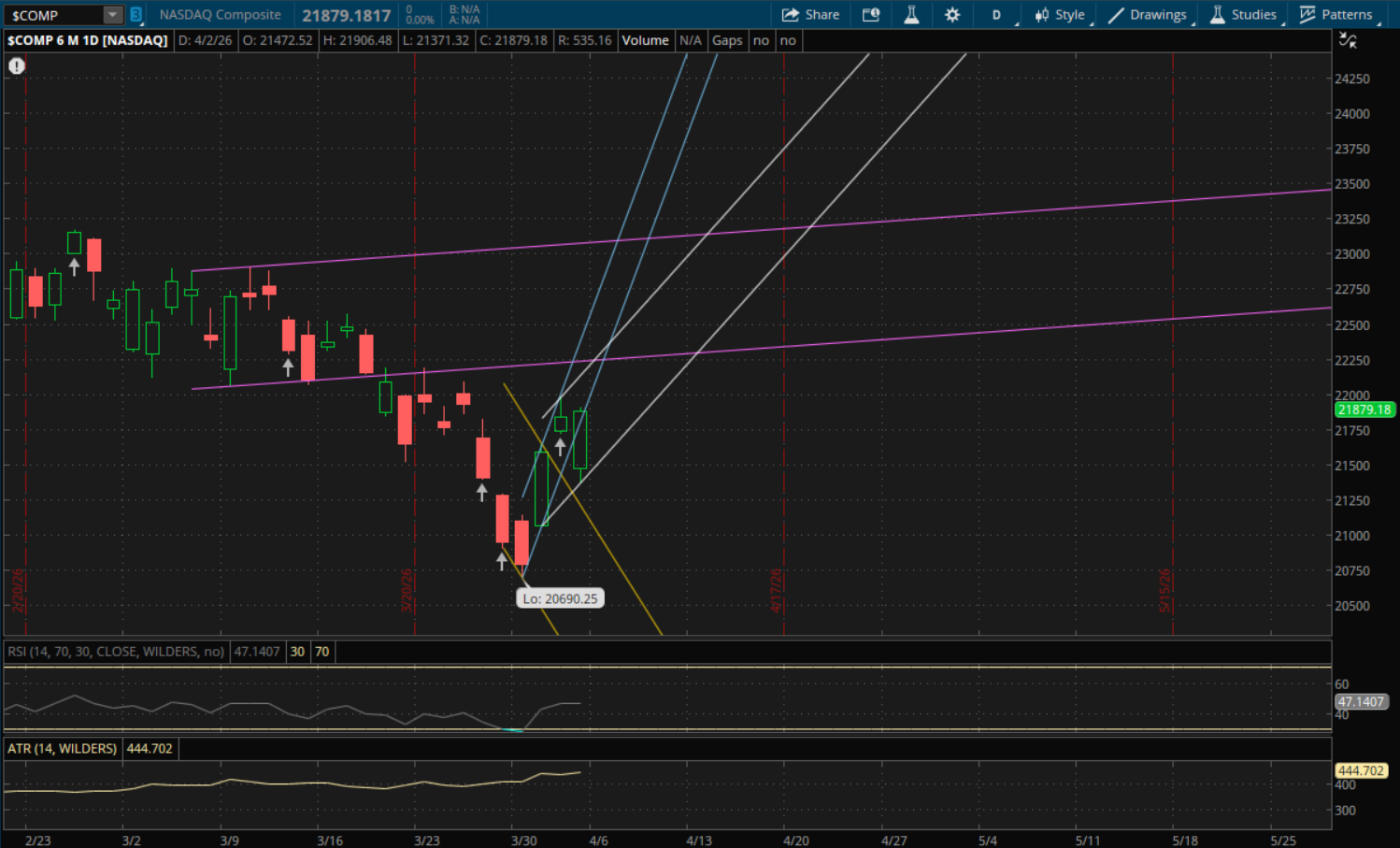Image resolution: width=1400 pixels, height=848 pixels.
Task: Expand the Studies dropdown
Action: tap(1243, 15)
